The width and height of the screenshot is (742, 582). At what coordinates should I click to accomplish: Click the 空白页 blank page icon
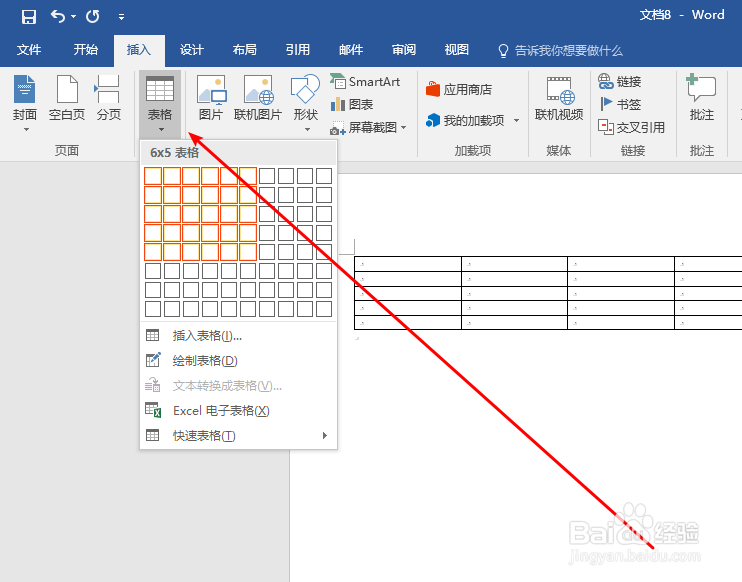click(x=67, y=89)
